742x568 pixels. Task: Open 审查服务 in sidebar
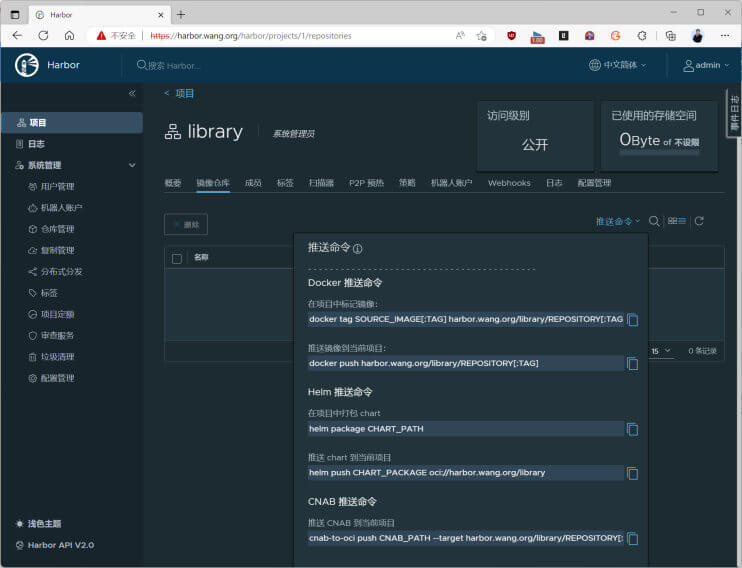pos(57,336)
